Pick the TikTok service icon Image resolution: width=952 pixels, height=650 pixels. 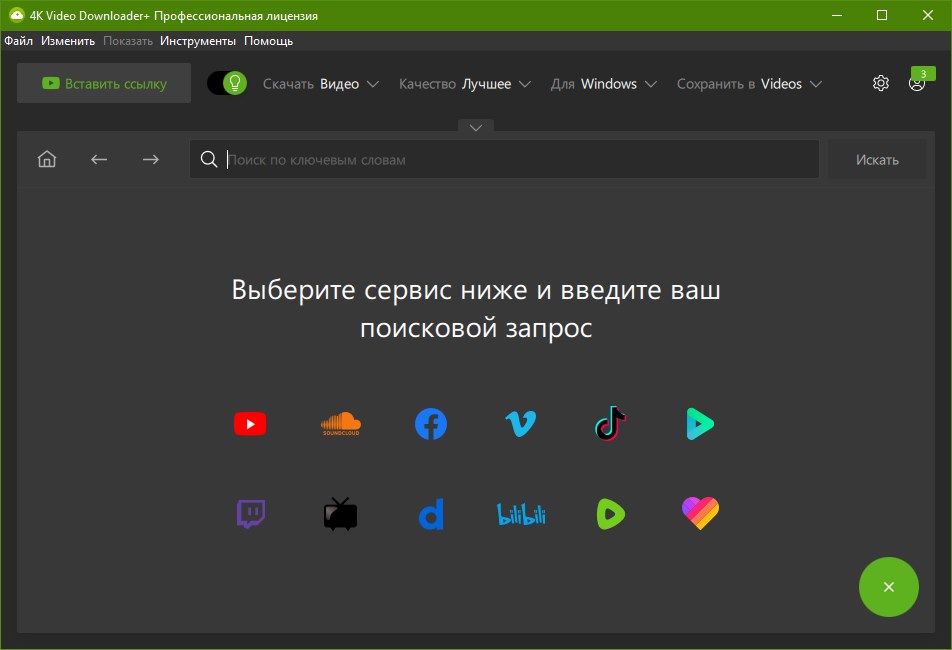(x=610, y=424)
